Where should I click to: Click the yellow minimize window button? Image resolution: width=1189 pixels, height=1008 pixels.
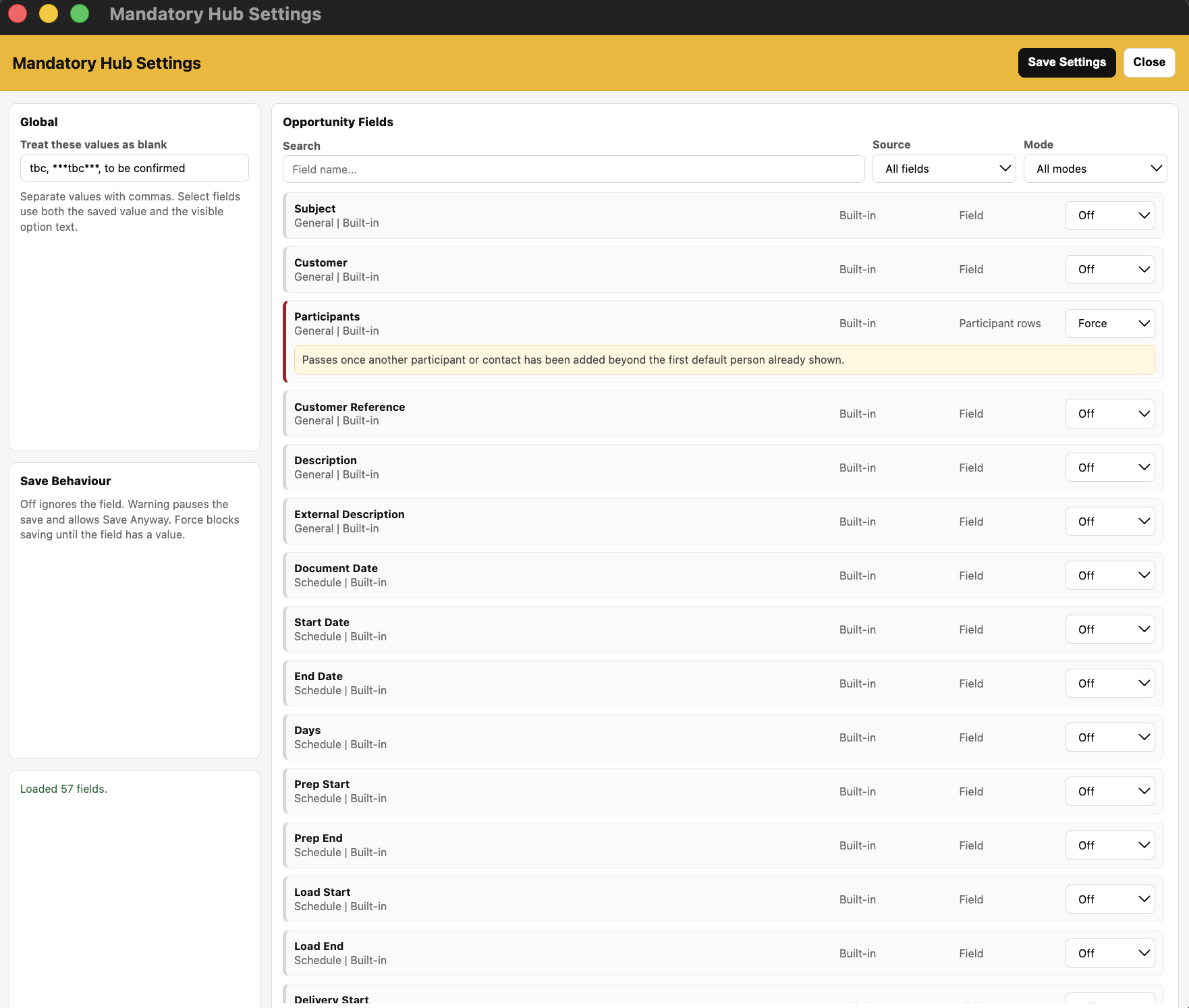point(49,13)
